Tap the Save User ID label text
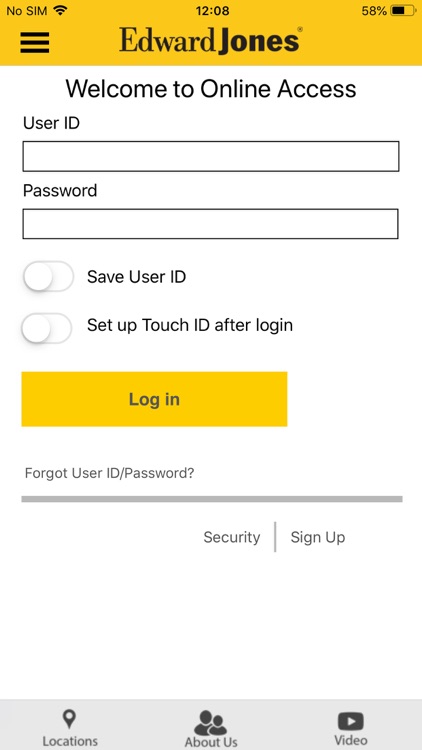 click(136, 276)
